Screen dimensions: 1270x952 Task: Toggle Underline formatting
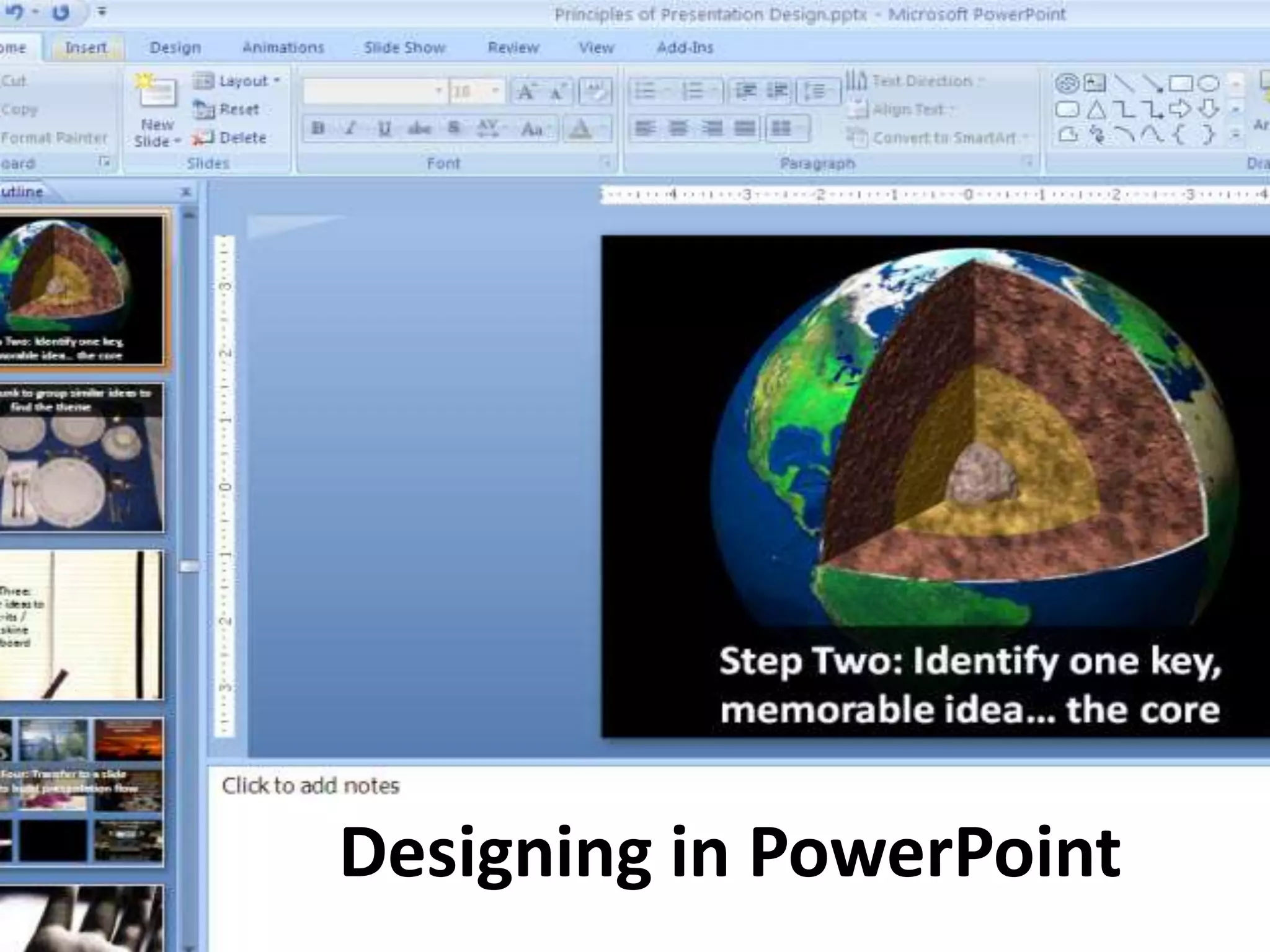pos(384,128)
